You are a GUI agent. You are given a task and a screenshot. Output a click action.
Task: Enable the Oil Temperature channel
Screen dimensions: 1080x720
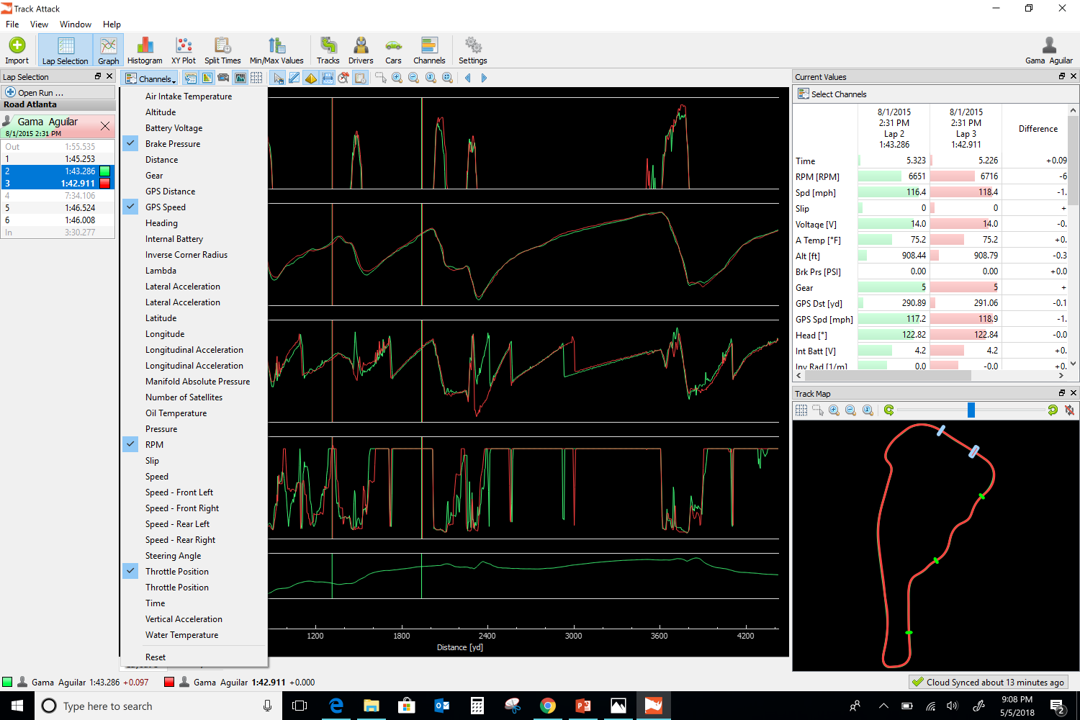(176, 413)
